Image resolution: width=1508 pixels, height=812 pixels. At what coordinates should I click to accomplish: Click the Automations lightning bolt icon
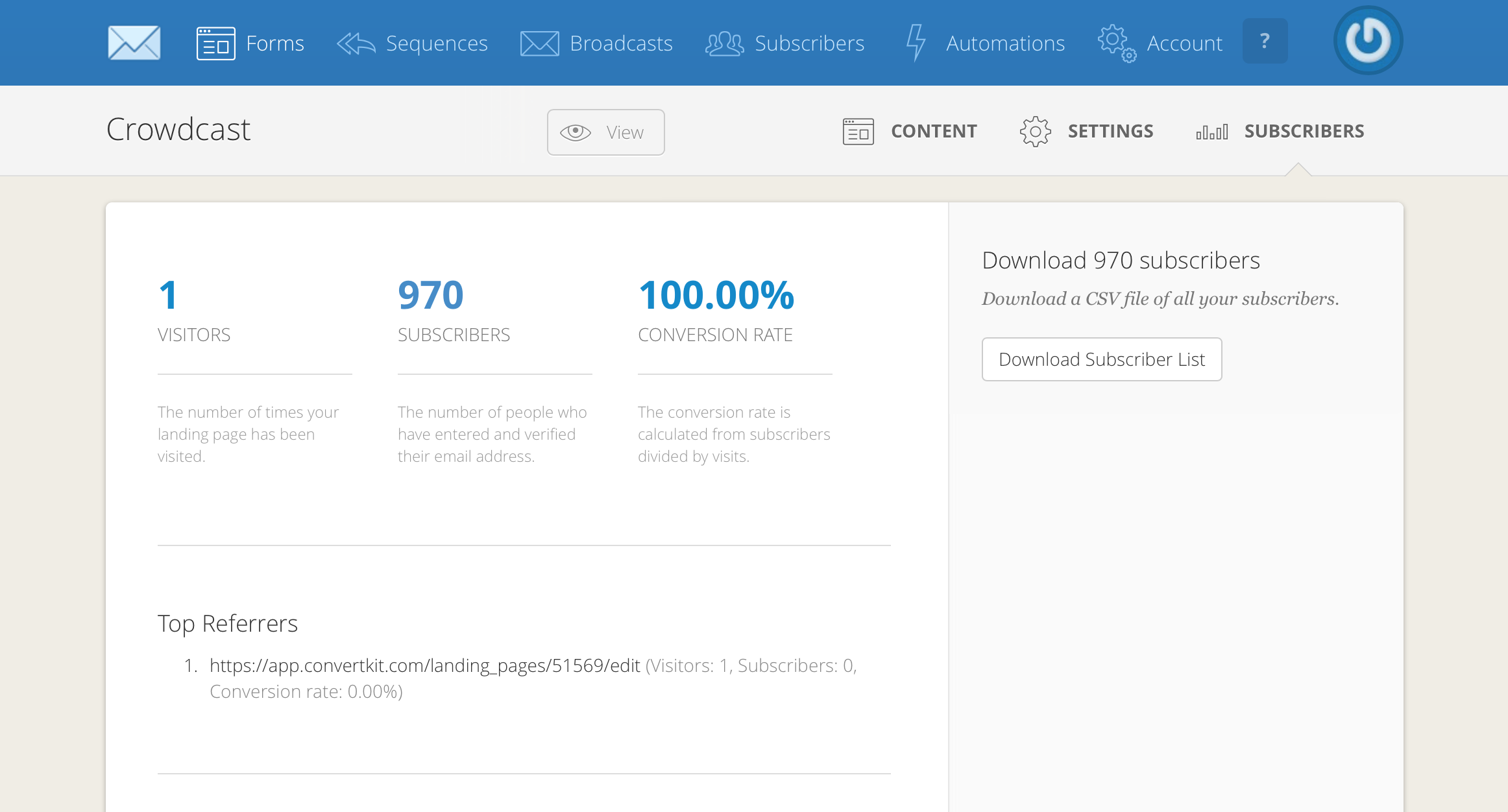916,43
